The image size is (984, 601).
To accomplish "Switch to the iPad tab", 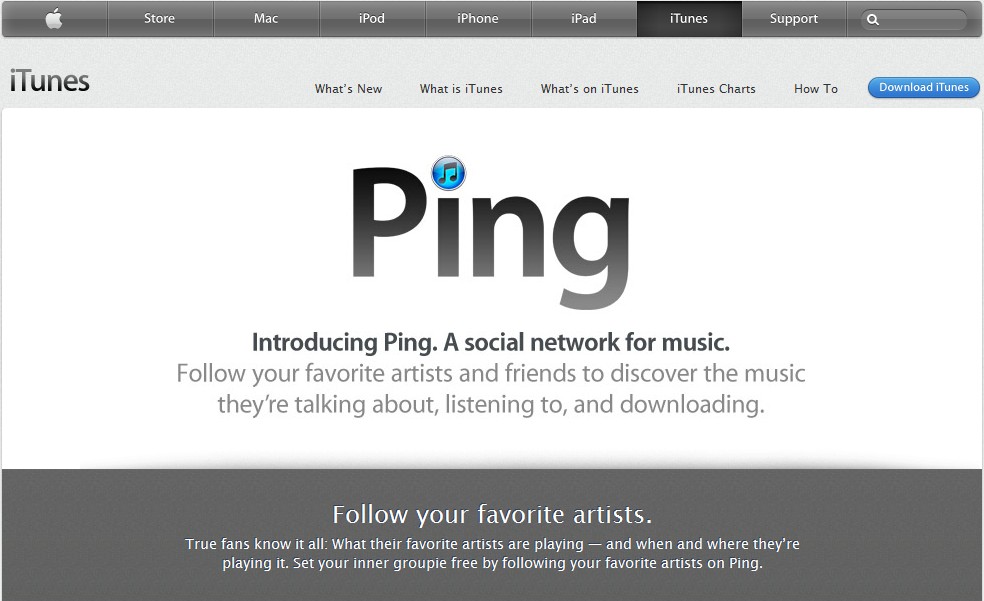I will click(x=584, y=19).
